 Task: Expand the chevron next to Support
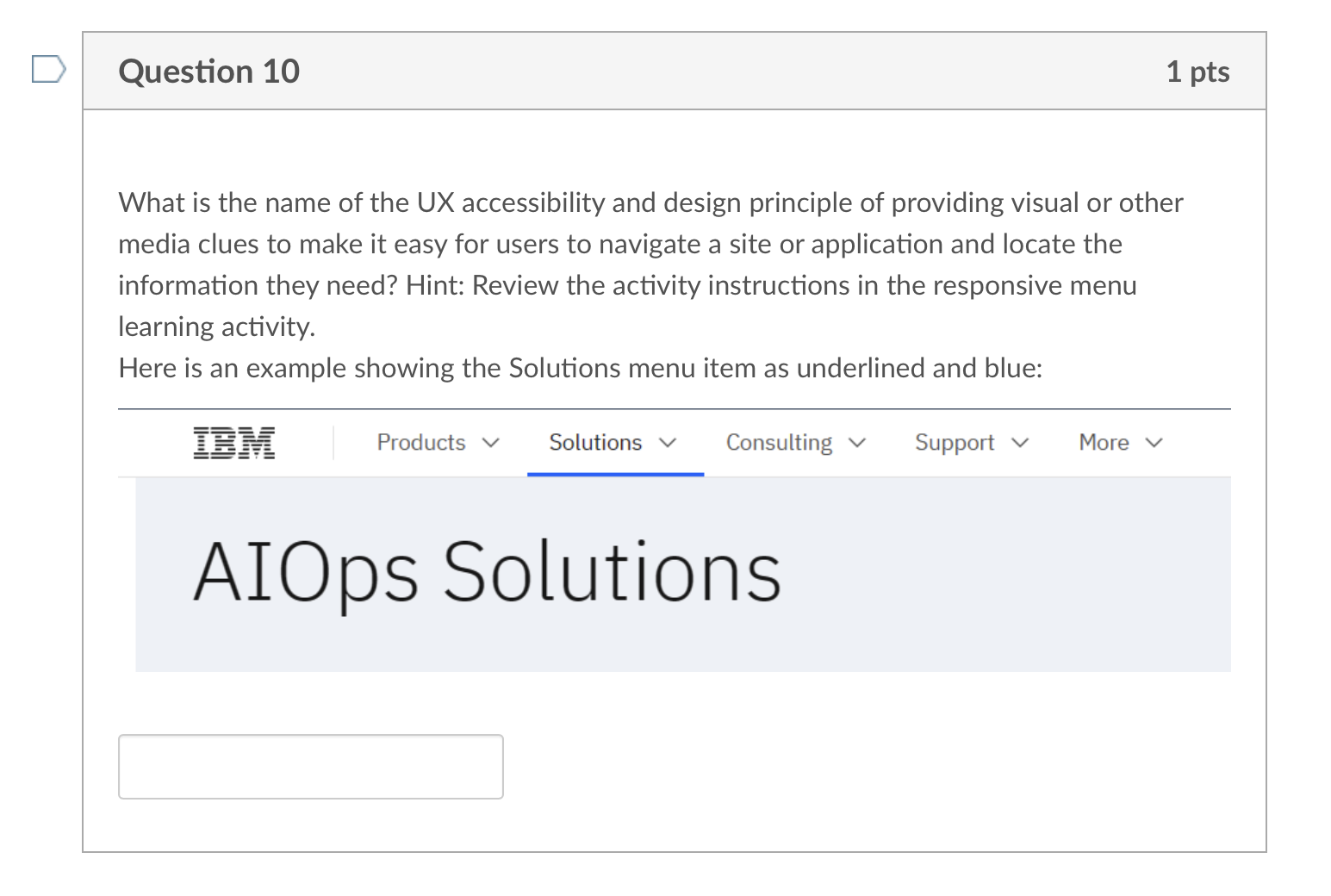tap(1020, 443)
